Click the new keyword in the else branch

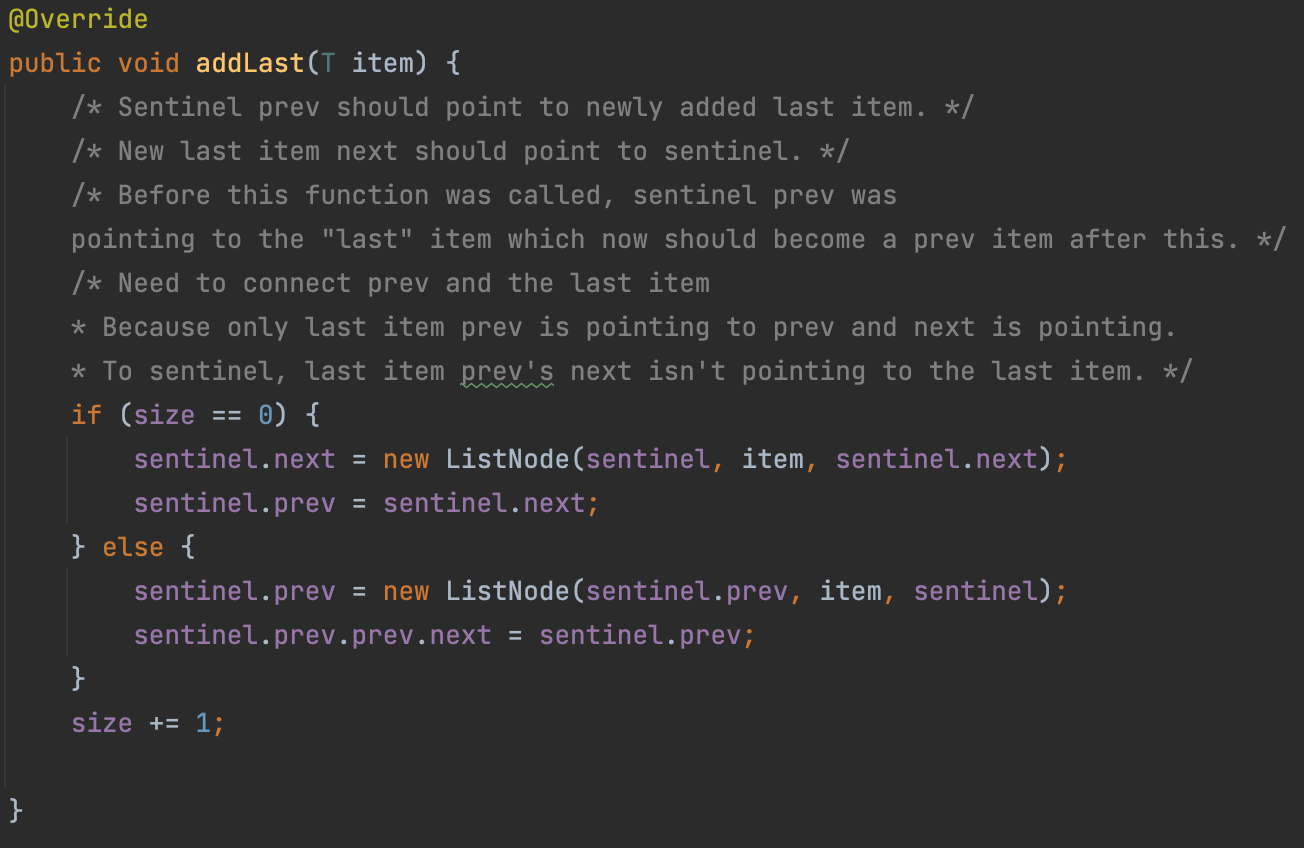[406, 591]
